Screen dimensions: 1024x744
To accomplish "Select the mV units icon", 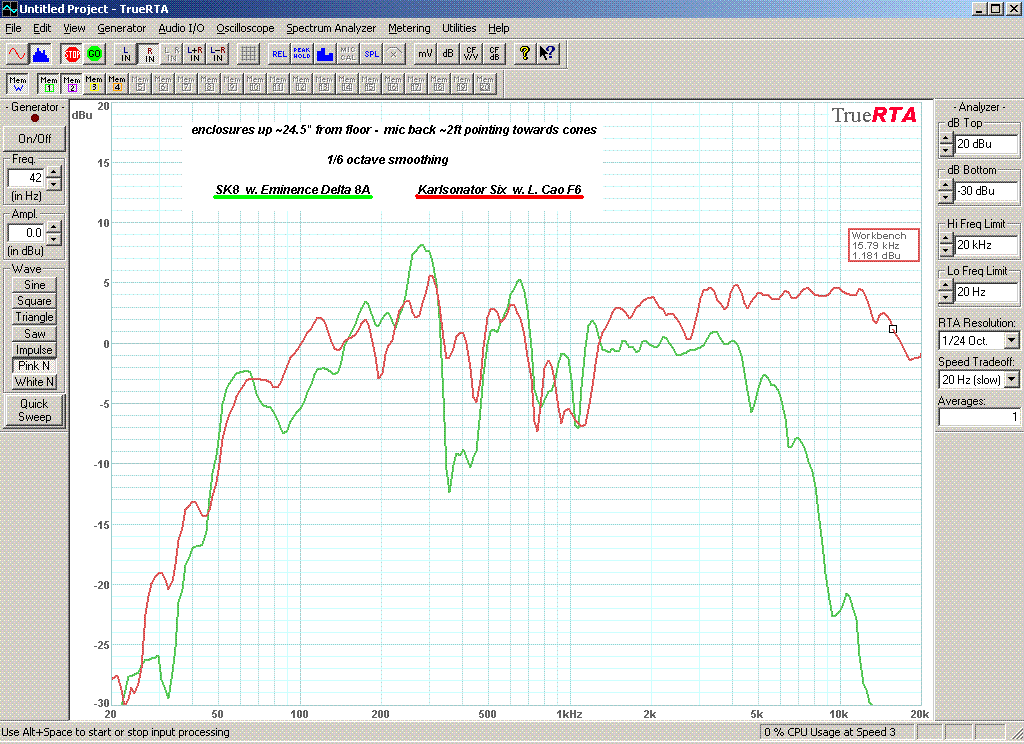I will pos(425,54).
